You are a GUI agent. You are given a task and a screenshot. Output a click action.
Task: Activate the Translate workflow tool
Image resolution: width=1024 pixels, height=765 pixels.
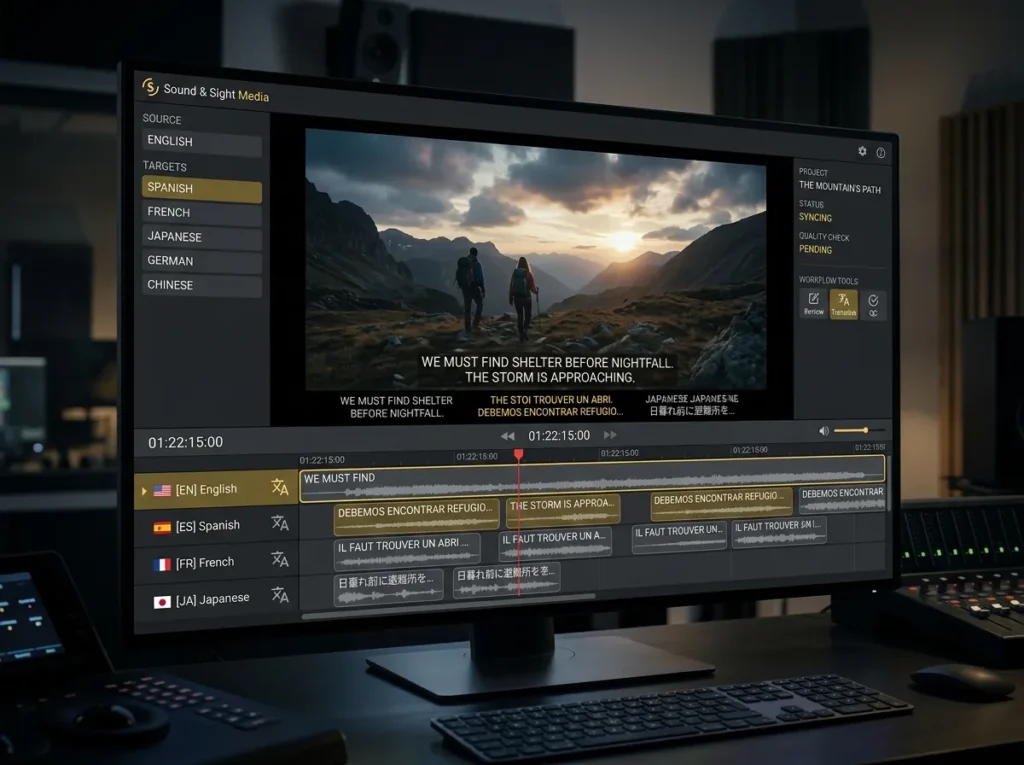point(843,304)
